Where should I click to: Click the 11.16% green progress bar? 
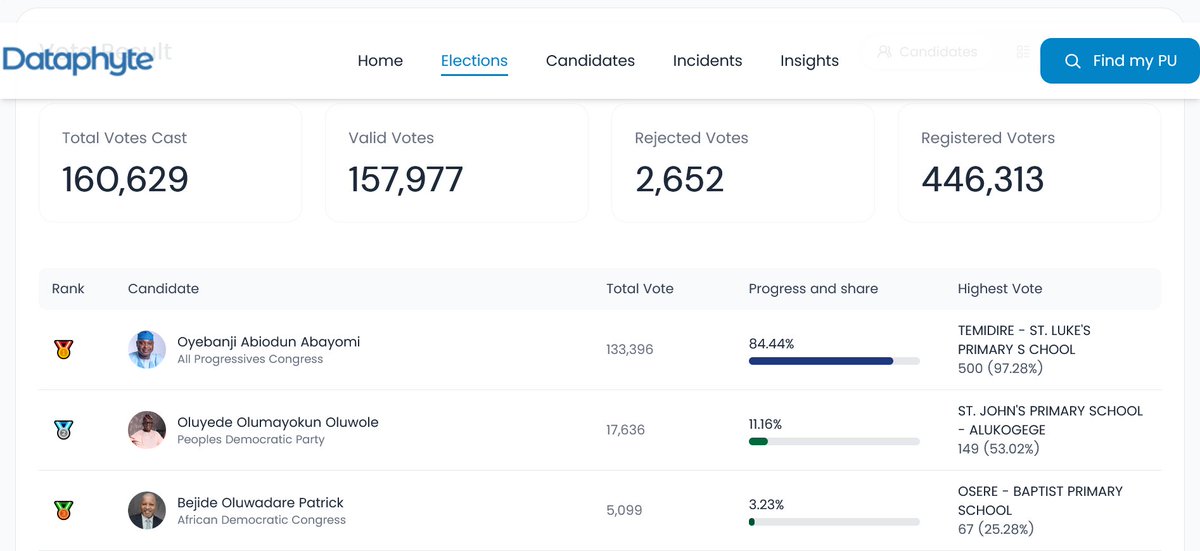[x=834, y=441]
